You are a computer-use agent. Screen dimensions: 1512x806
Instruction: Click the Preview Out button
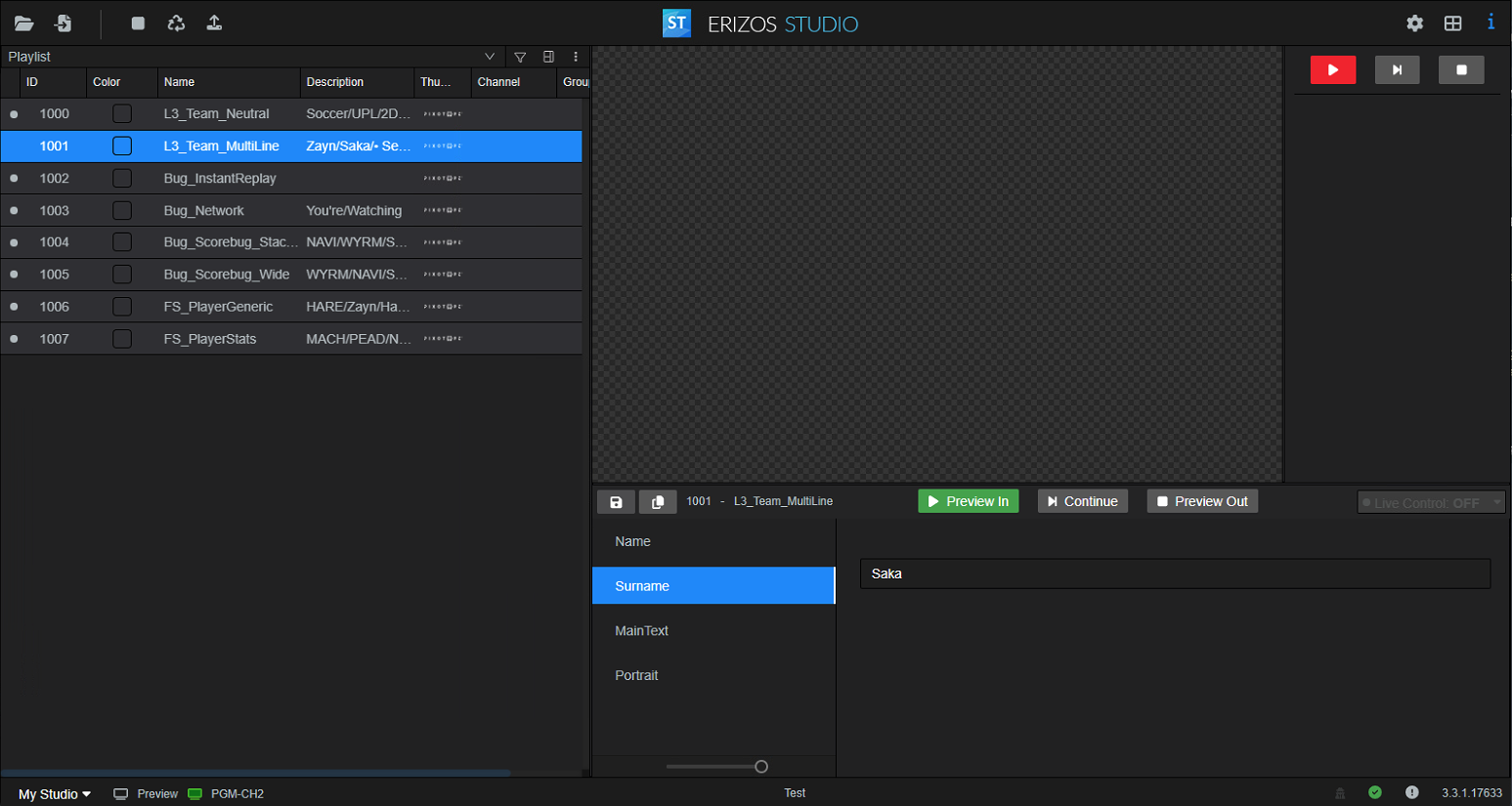coord(1201,501)
